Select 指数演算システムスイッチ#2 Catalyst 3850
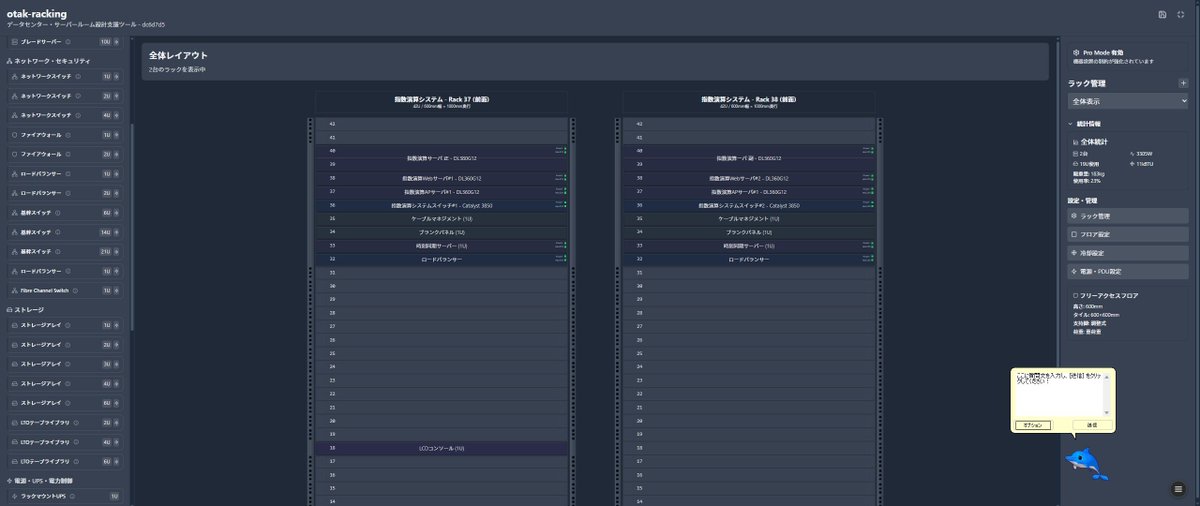The image size is (1200, 506). tap(748, 205)
